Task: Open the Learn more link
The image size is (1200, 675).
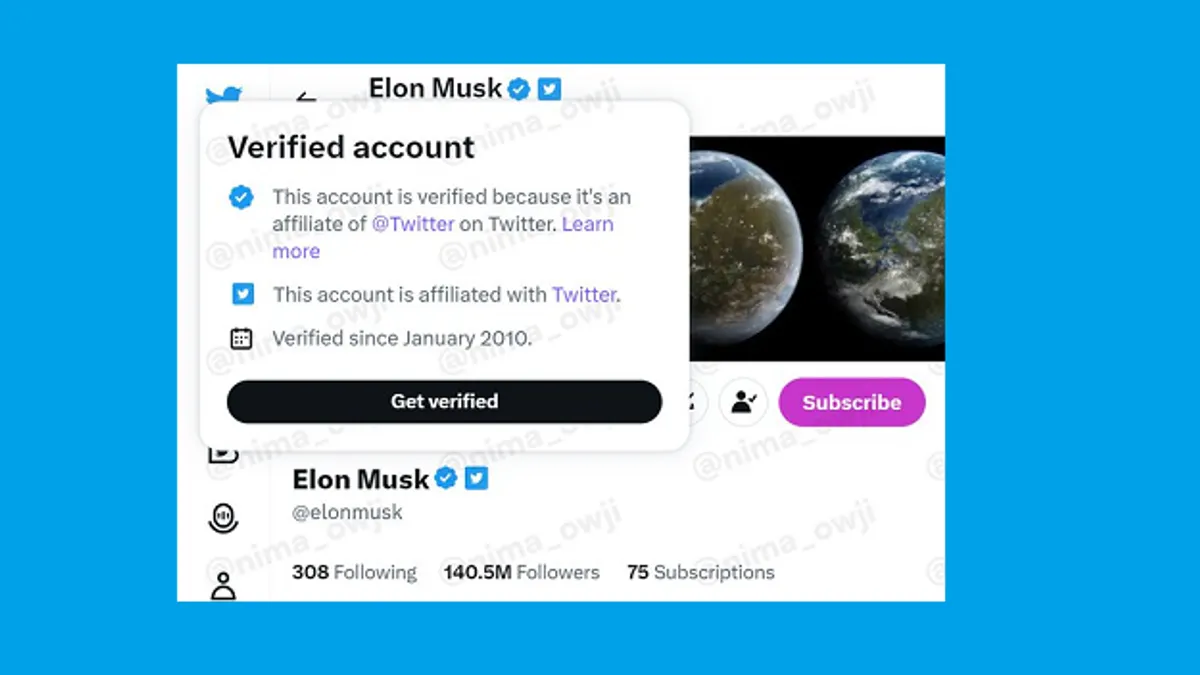Action: click(443, 238)
